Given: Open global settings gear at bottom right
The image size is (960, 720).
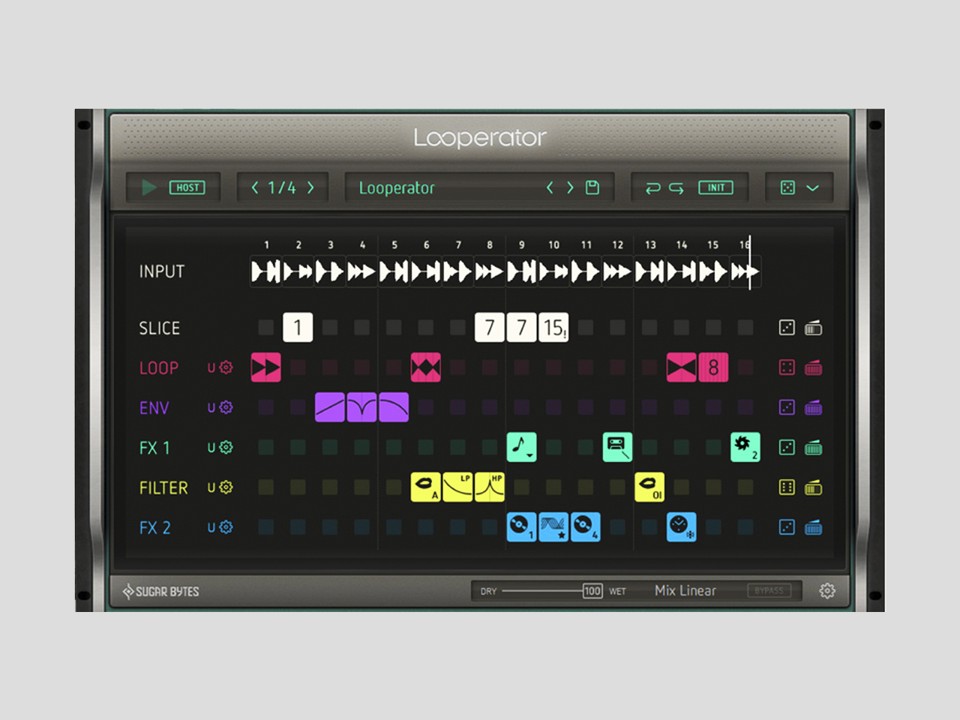Looking at the screenshot, I should tap(827, 591).
